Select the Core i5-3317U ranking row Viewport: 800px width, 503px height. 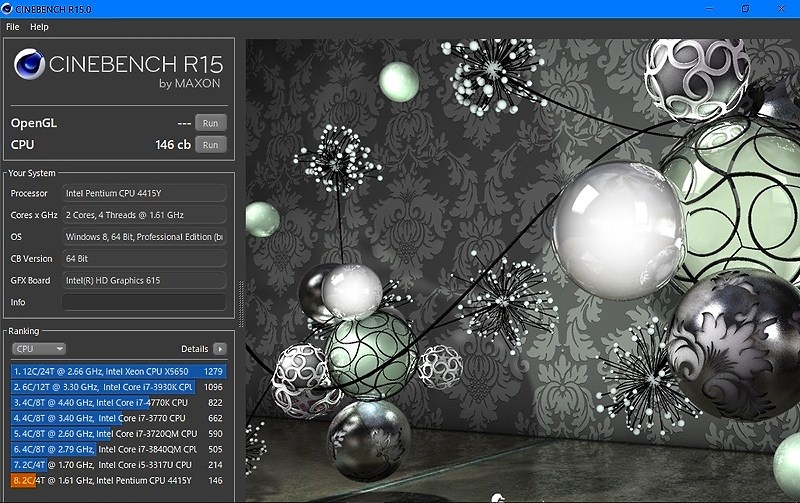tap(119, 465)
